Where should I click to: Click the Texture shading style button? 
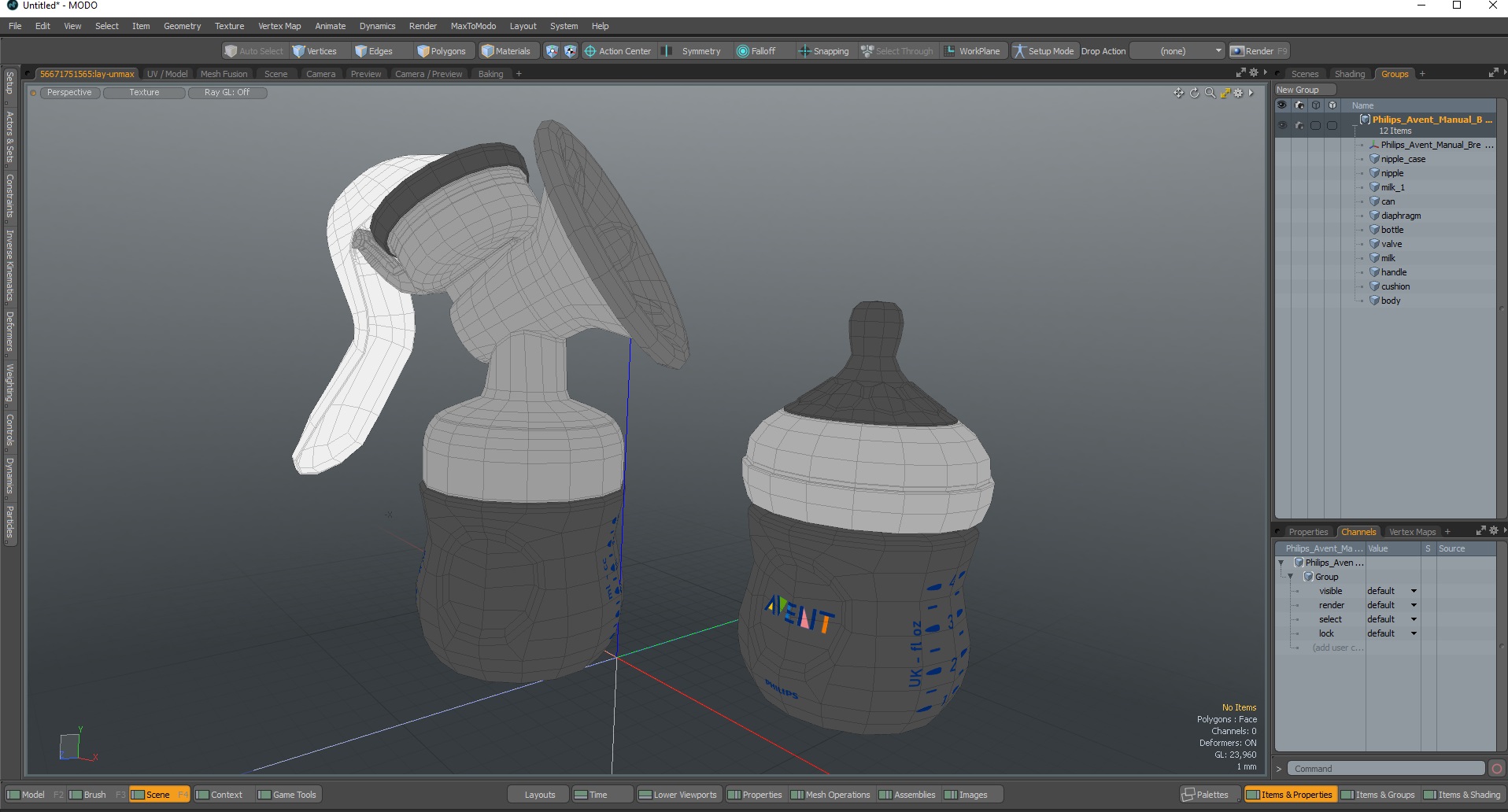point(144,93)
